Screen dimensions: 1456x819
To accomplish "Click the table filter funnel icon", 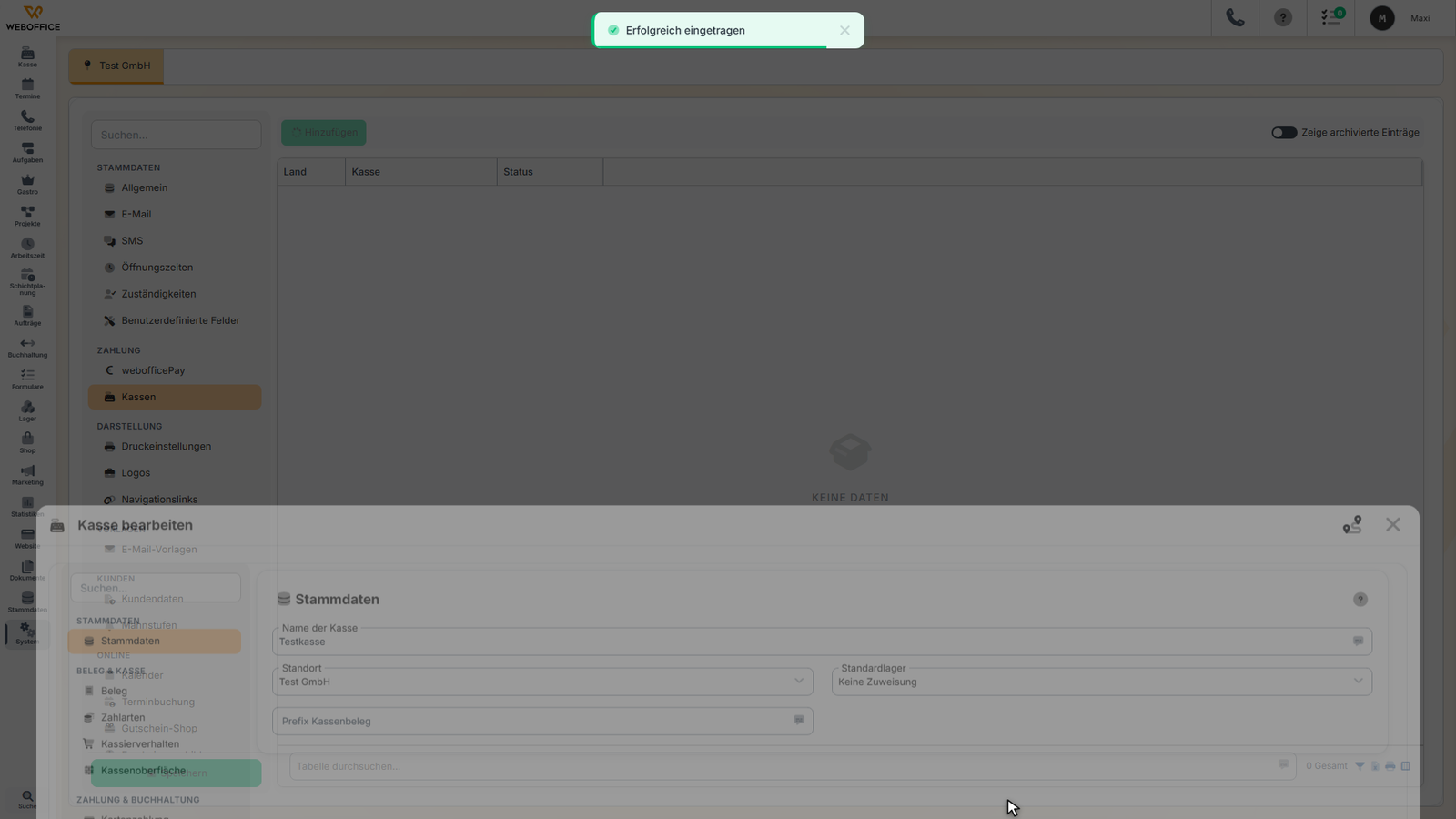I will (1360, 766).
